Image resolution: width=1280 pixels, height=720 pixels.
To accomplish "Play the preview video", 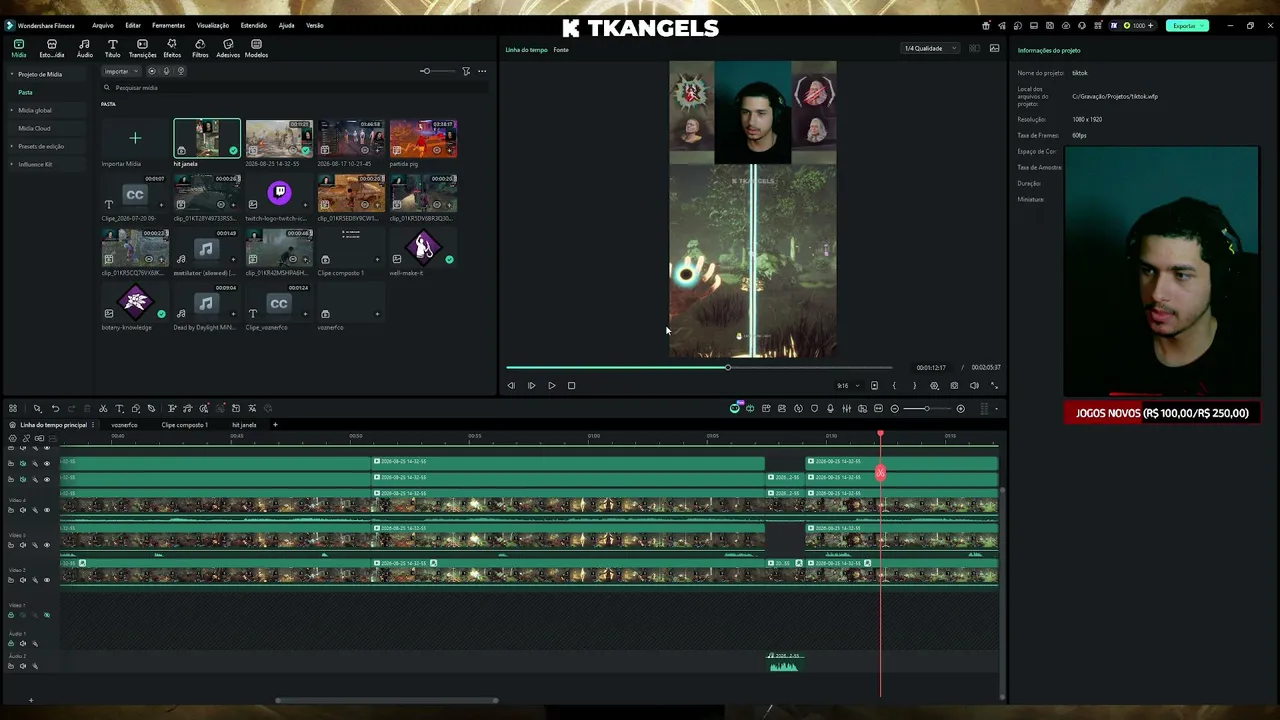I will [x=551, y=385].
